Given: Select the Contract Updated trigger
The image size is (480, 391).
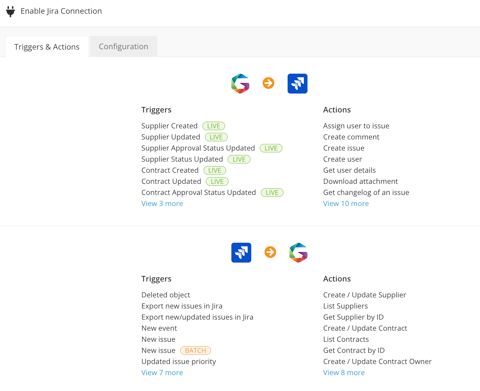Looking at the screenshot, I should coord(171,181).
